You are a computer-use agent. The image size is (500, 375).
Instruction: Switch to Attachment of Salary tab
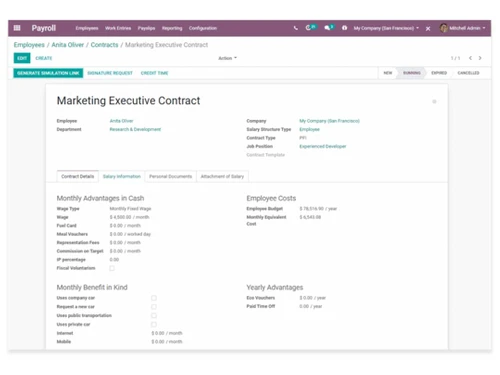[222, 176]
